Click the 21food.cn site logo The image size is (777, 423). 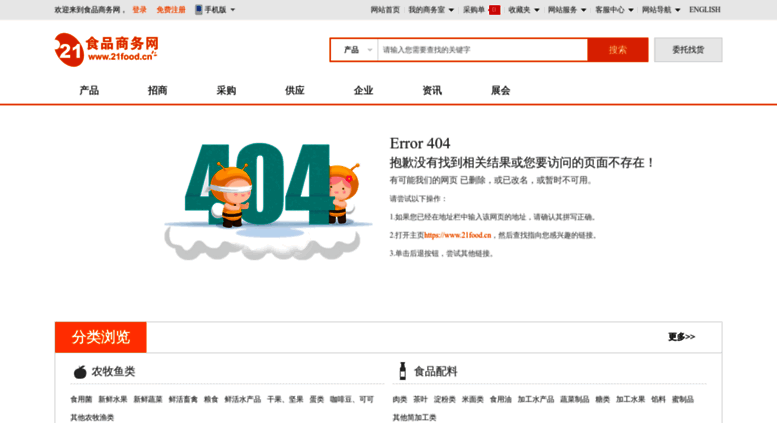(x=107, y=50)
